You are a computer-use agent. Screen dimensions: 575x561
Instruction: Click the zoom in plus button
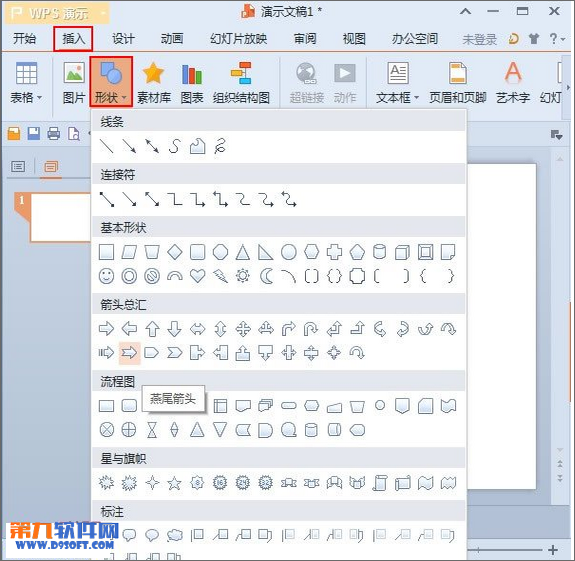(x=553, y=550)
